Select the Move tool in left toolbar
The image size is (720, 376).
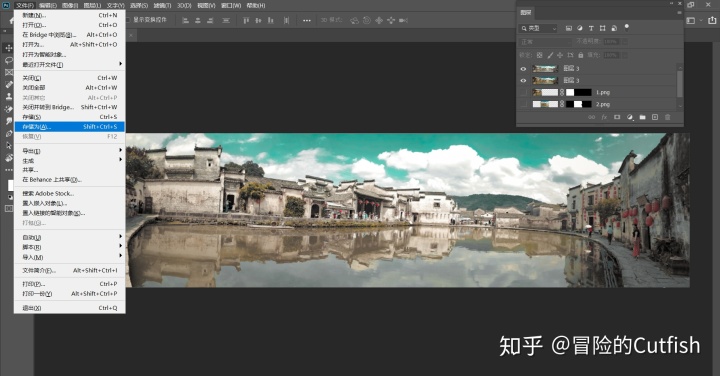pyautogui.click(x=9, y=48)
